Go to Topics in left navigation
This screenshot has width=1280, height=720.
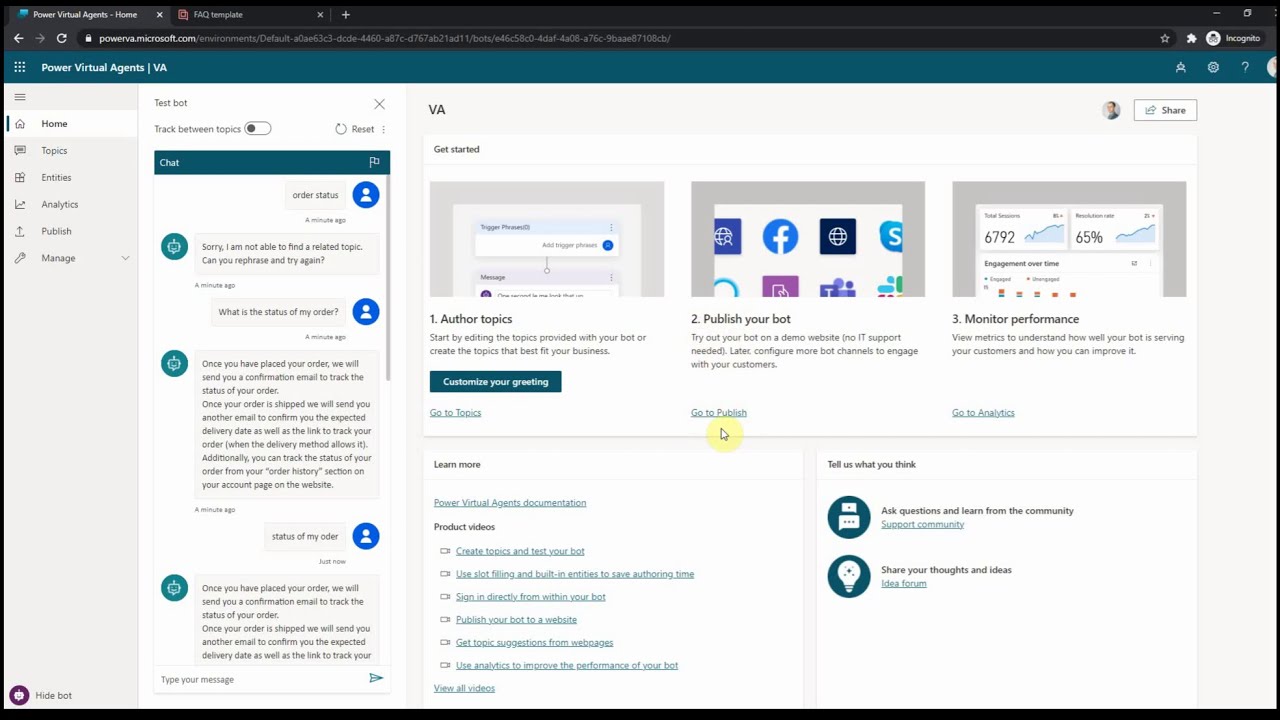coord(54,151)
